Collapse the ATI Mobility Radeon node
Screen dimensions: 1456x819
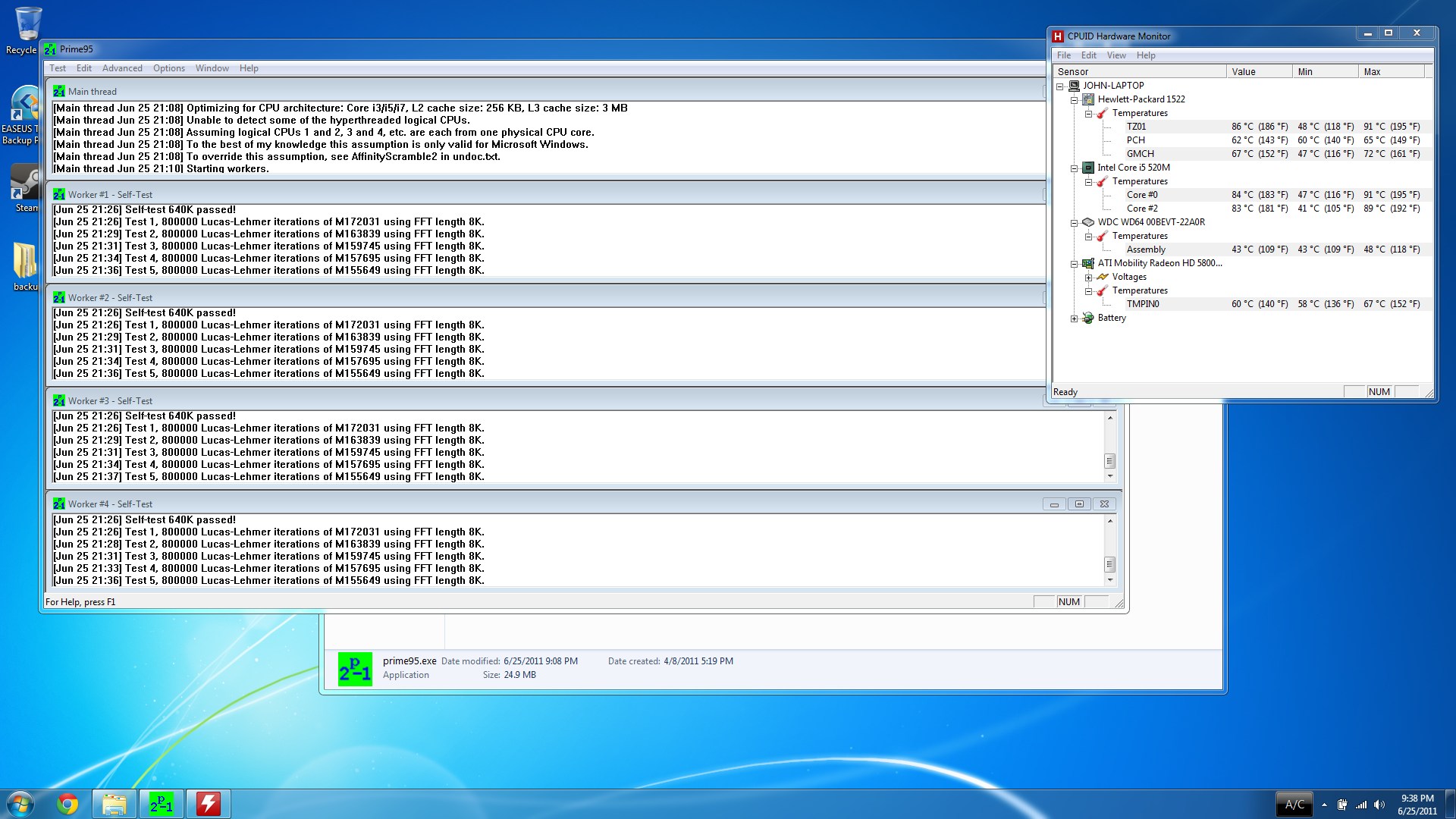pyautogui.click(x=1074, y=264)
